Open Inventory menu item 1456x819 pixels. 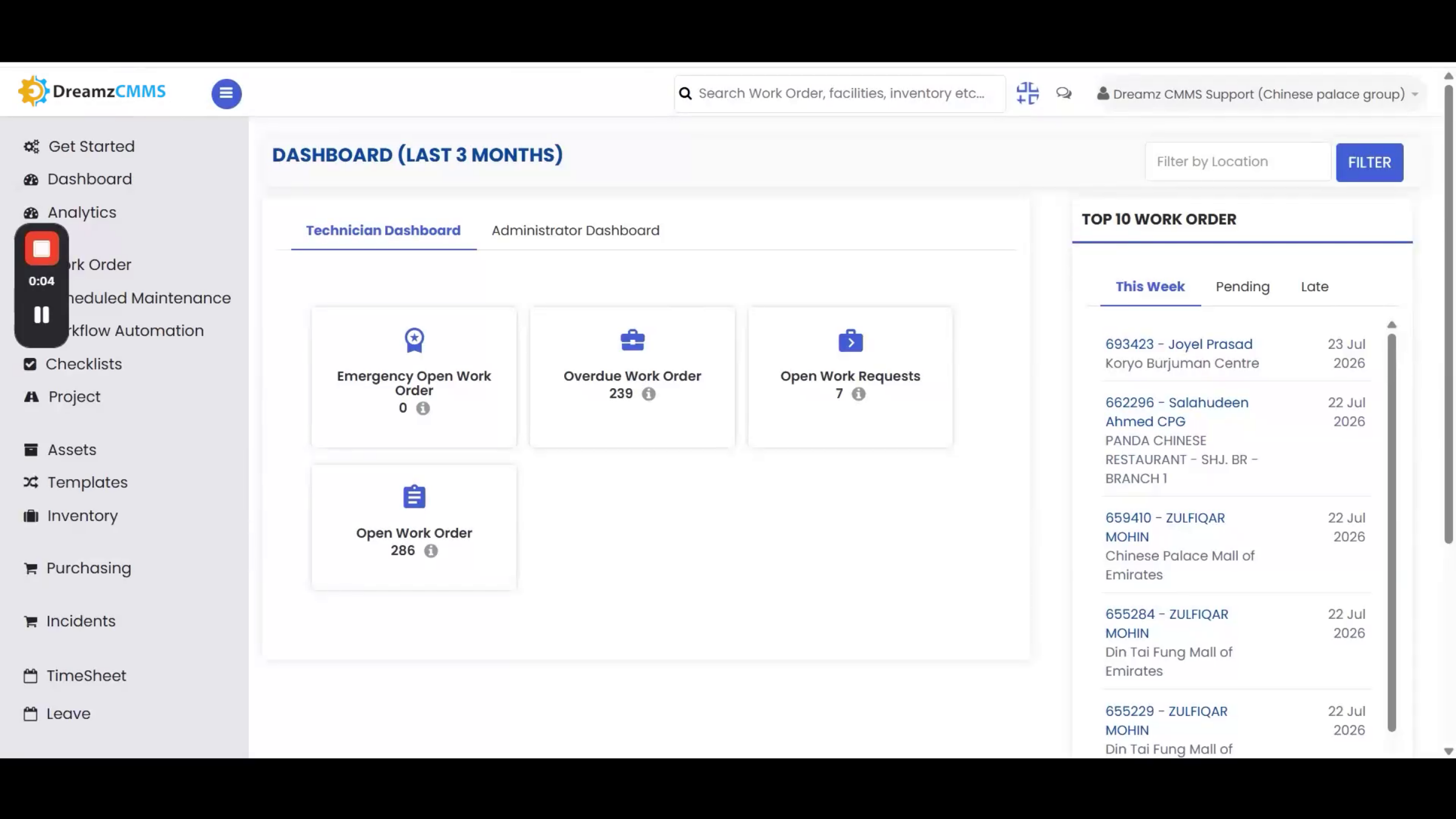[x=83, y=516]
